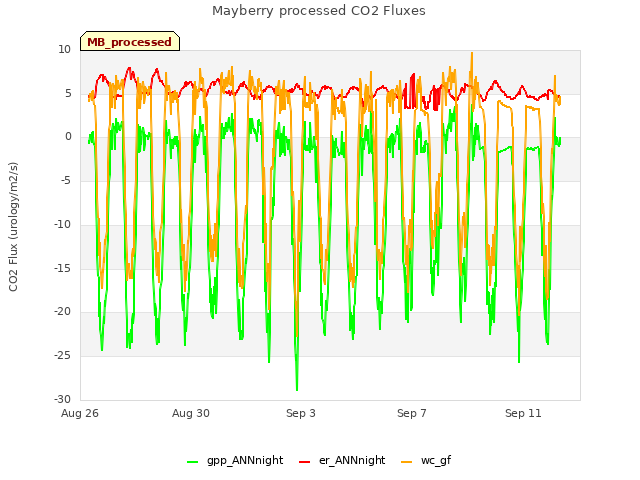Click the Aug 30 x-axis label
Viewport: 640px width, 480px height.
[x=191, y=413]
